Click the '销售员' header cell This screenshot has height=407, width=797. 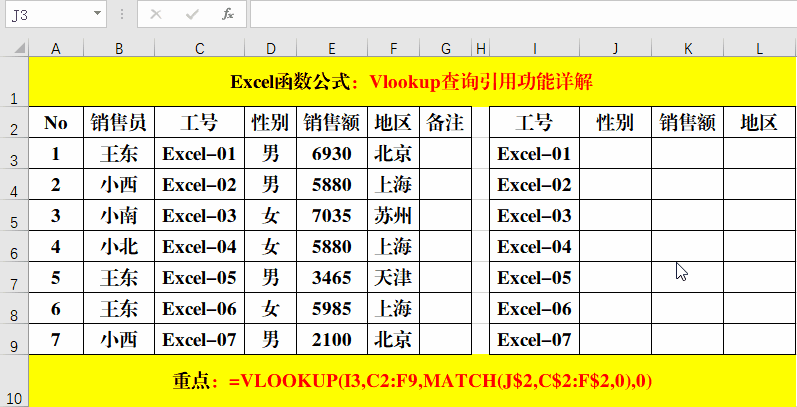click(x=119, y=122)
